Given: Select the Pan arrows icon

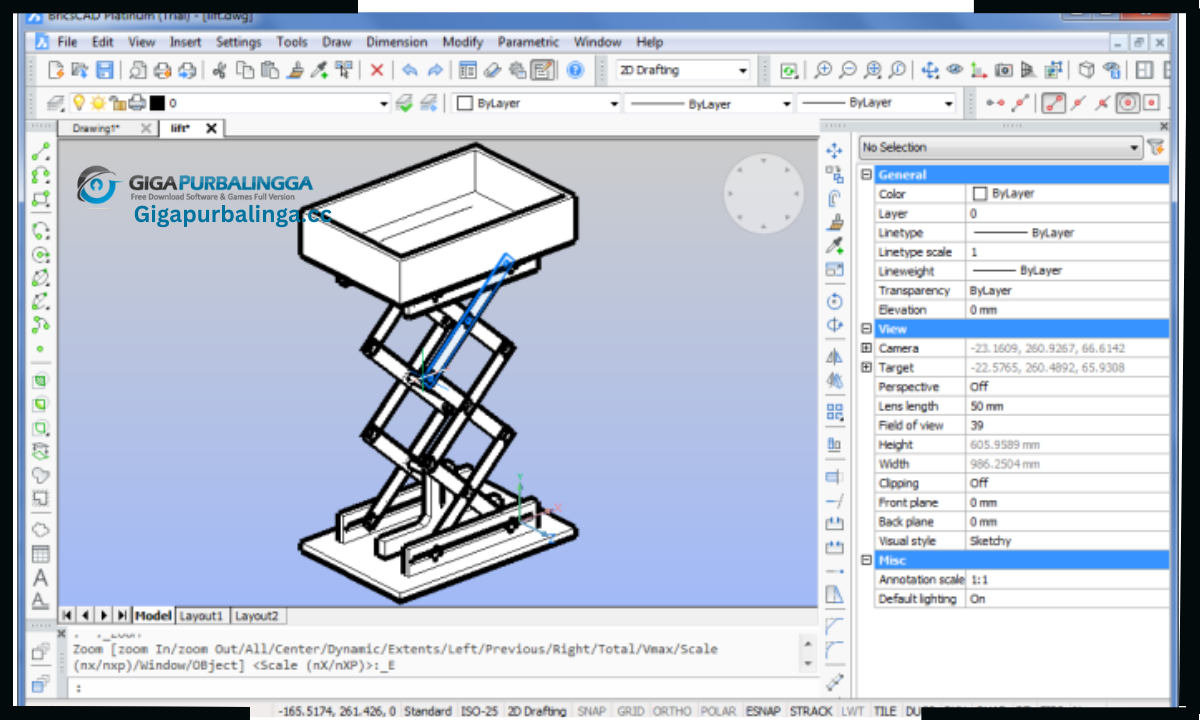Looking at the screenshot, I should tap(930, 70).
